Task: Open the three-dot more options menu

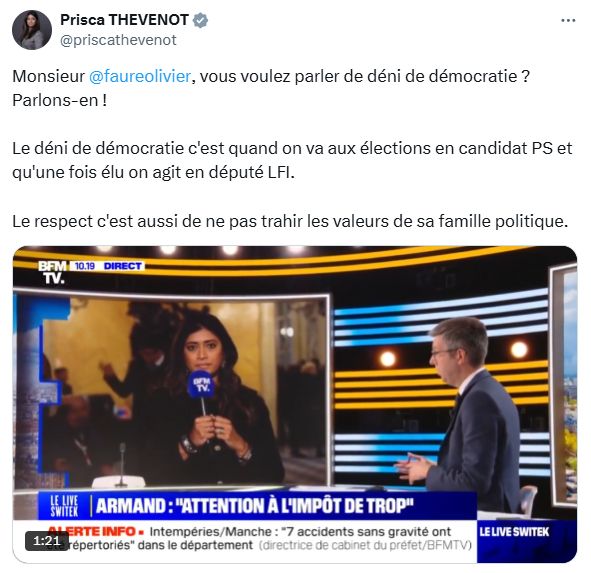Action: [568, 20]
